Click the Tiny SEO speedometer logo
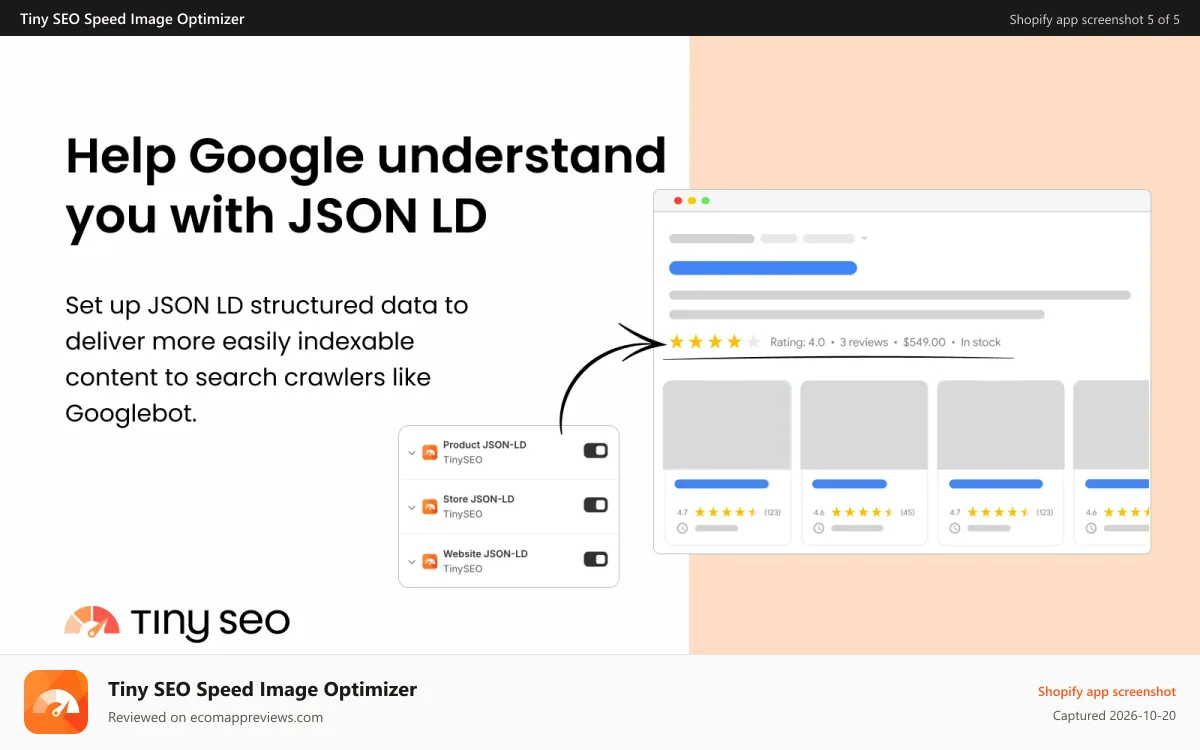Screen dimensions: 1200x750 point(92,622)
